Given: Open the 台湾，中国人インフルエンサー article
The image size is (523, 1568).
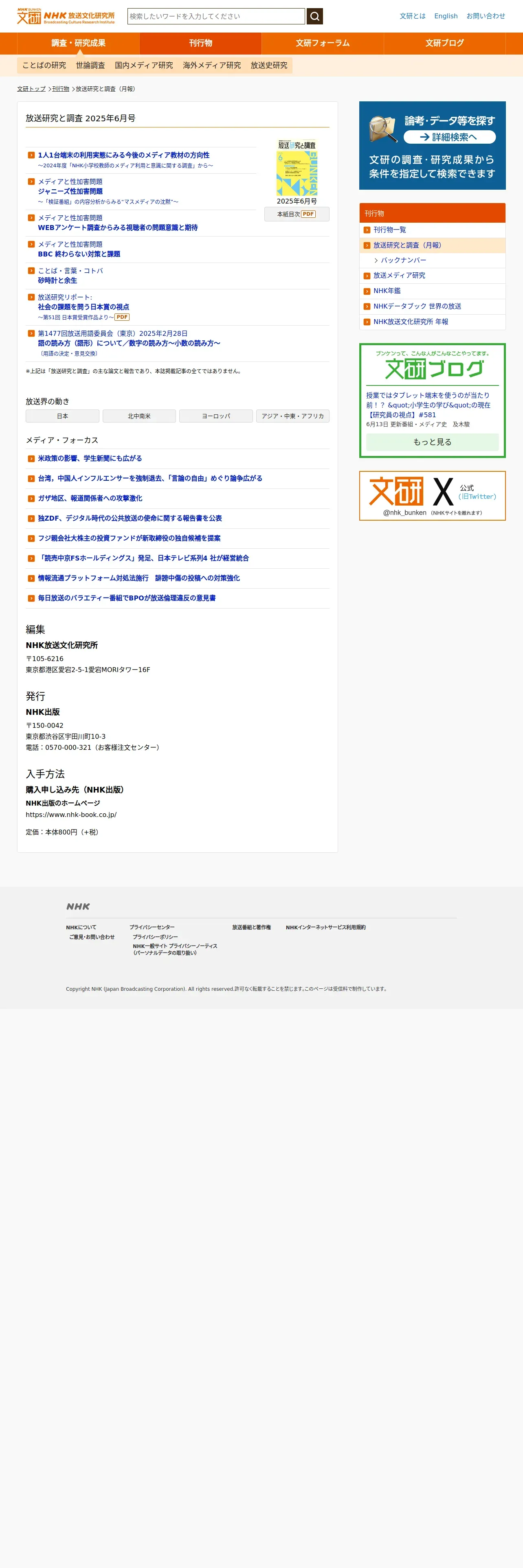Looking at the screenshot, I should point(150,478).
